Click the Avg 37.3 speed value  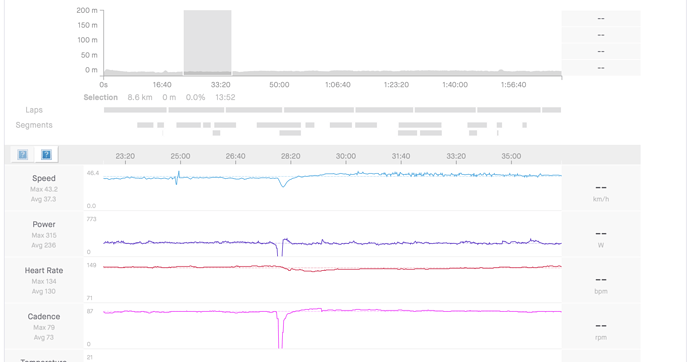pyautogui.click(x=44, y=199)
